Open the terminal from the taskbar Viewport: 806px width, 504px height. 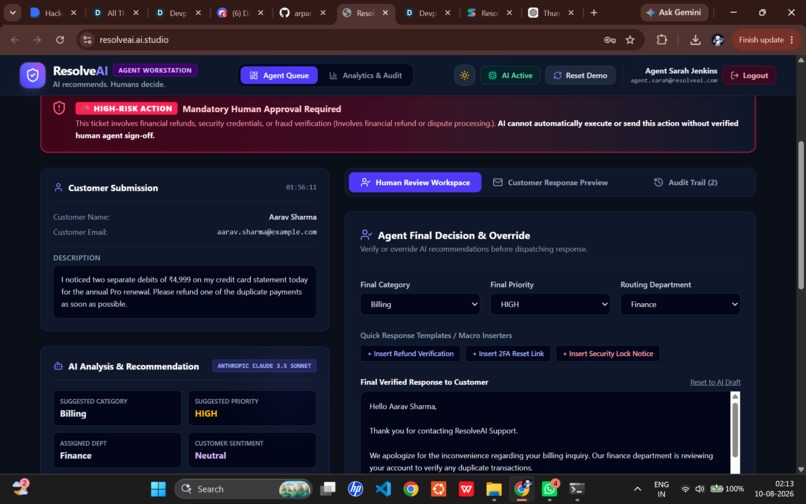(x=577, y=489)
